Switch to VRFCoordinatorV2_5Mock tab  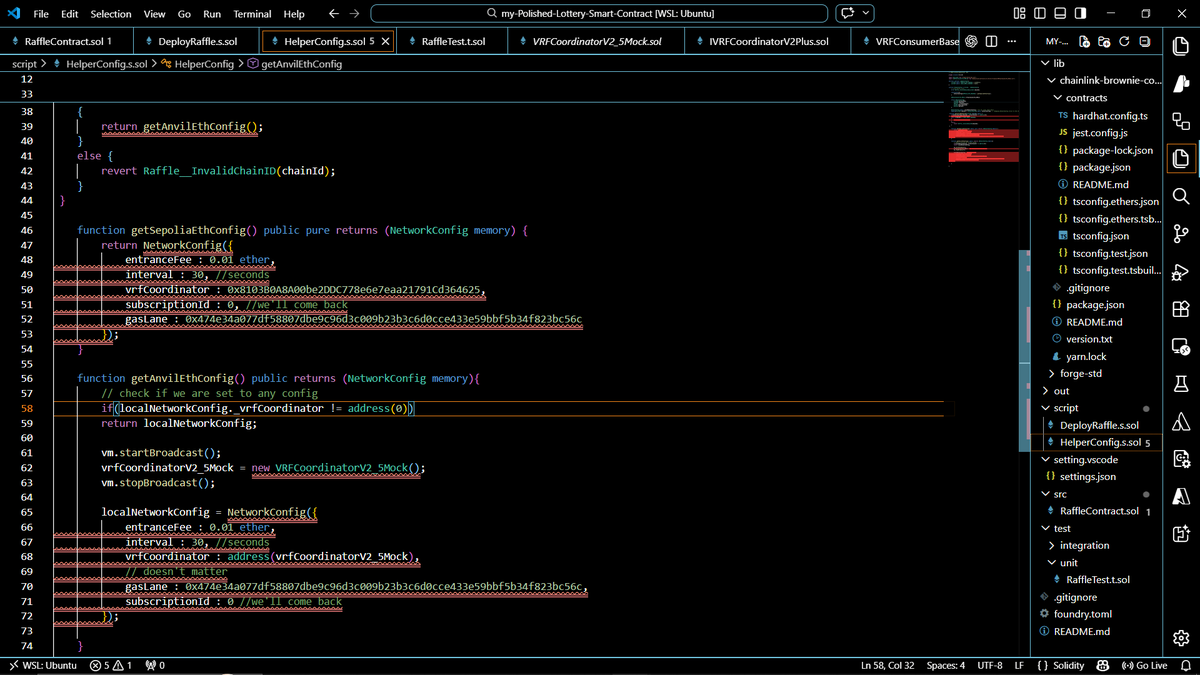(595, 42)
